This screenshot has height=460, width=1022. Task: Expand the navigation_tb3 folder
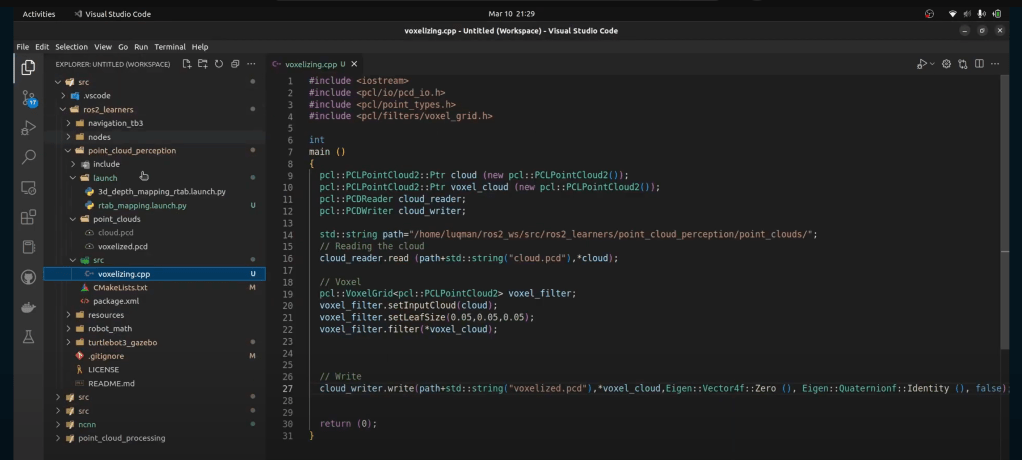pos(115,123)
